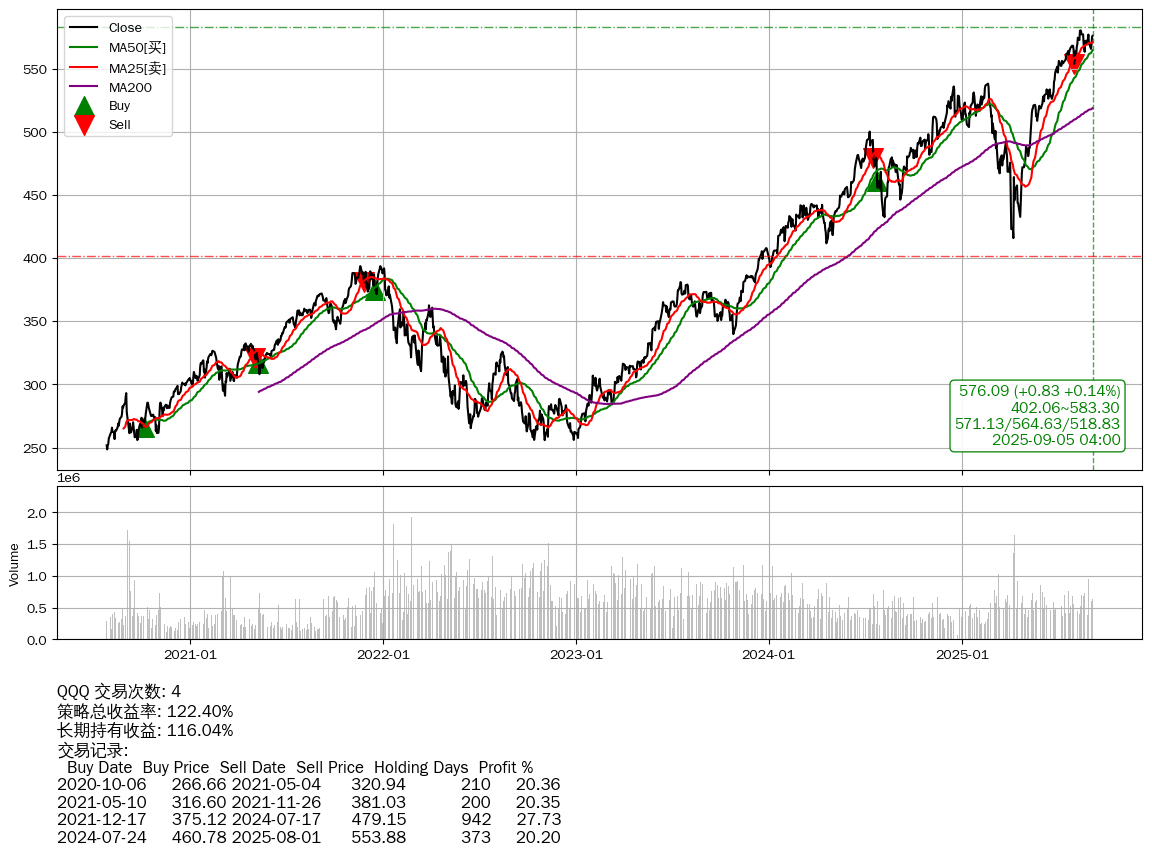Select the first green buy marker from late 2020
The image size is (1152, 855).
coord(146,428)
